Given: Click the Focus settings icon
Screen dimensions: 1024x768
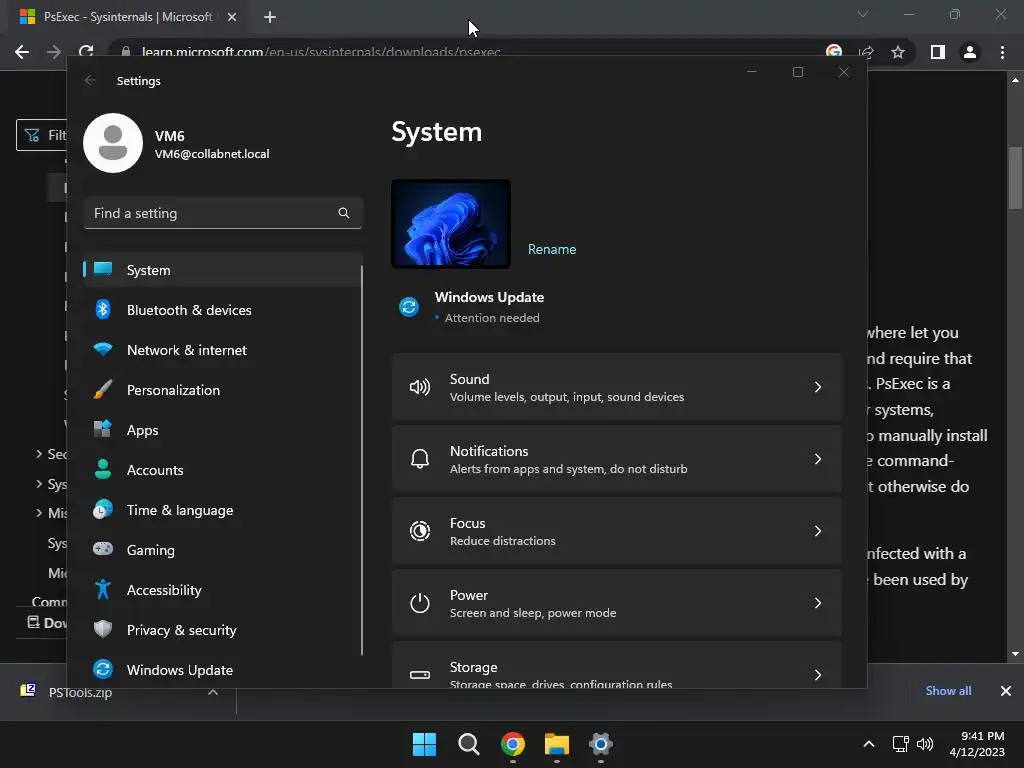Looking at the screenshot, I should click(x=420, y=531).
